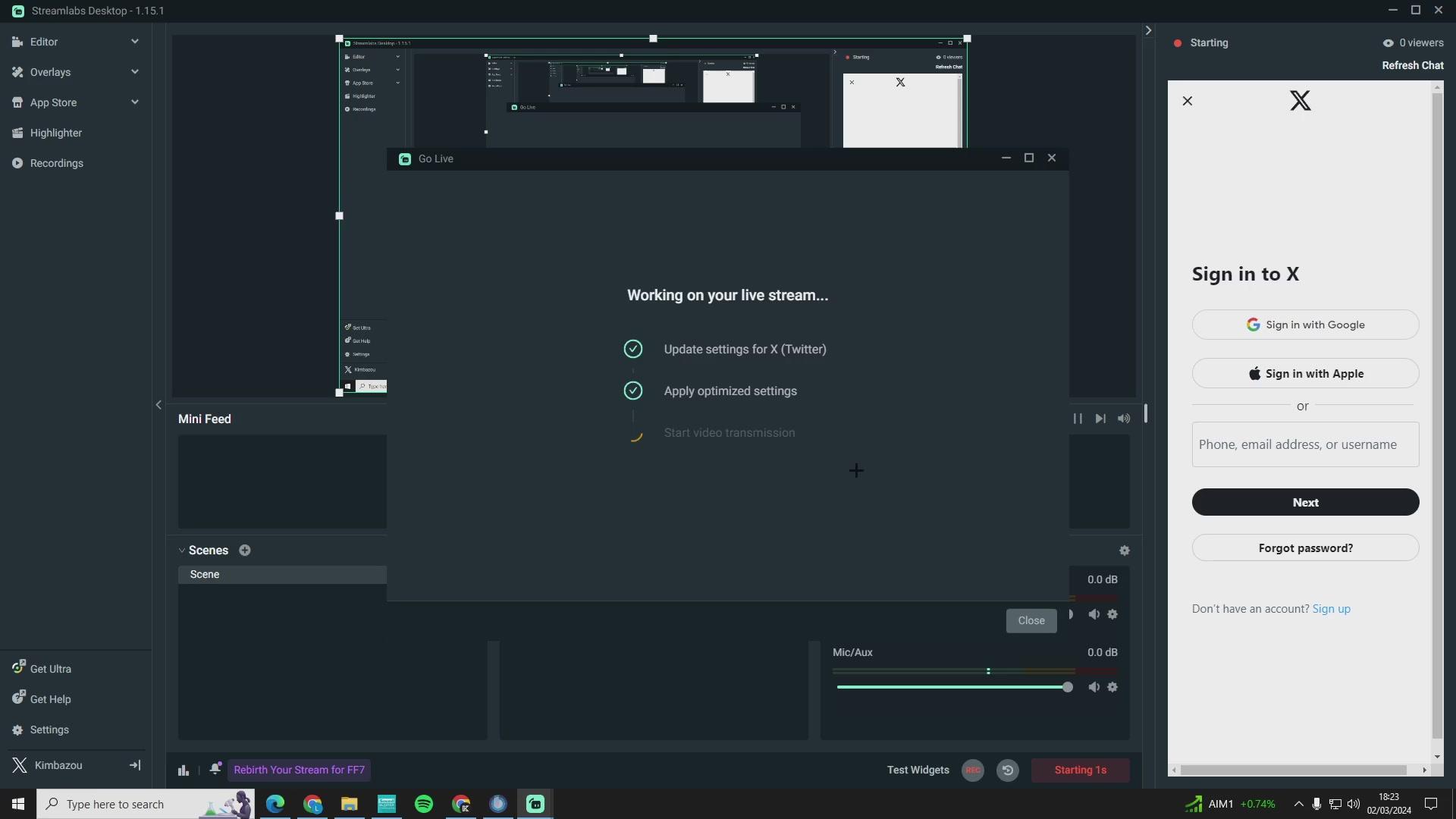1456x819 pixels.
Task: Click Streamlabs icon in taskbar
Action: click(x=535, y=804)
